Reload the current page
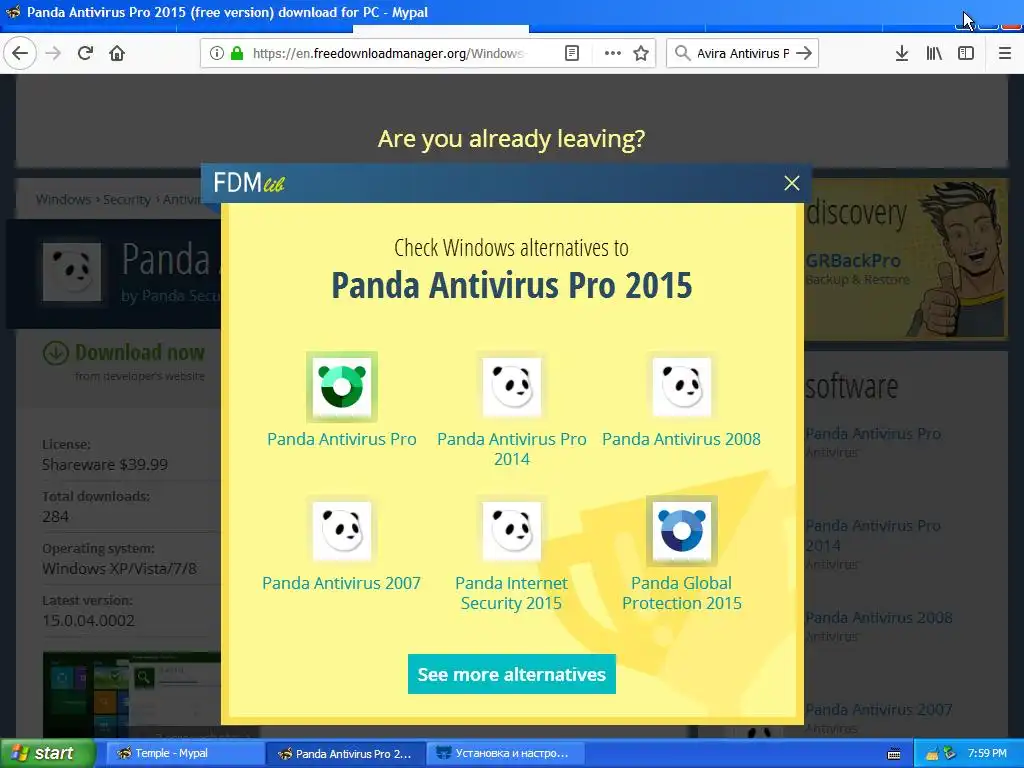Viewport: 1024px width, 768px height. tap(85, 53)
